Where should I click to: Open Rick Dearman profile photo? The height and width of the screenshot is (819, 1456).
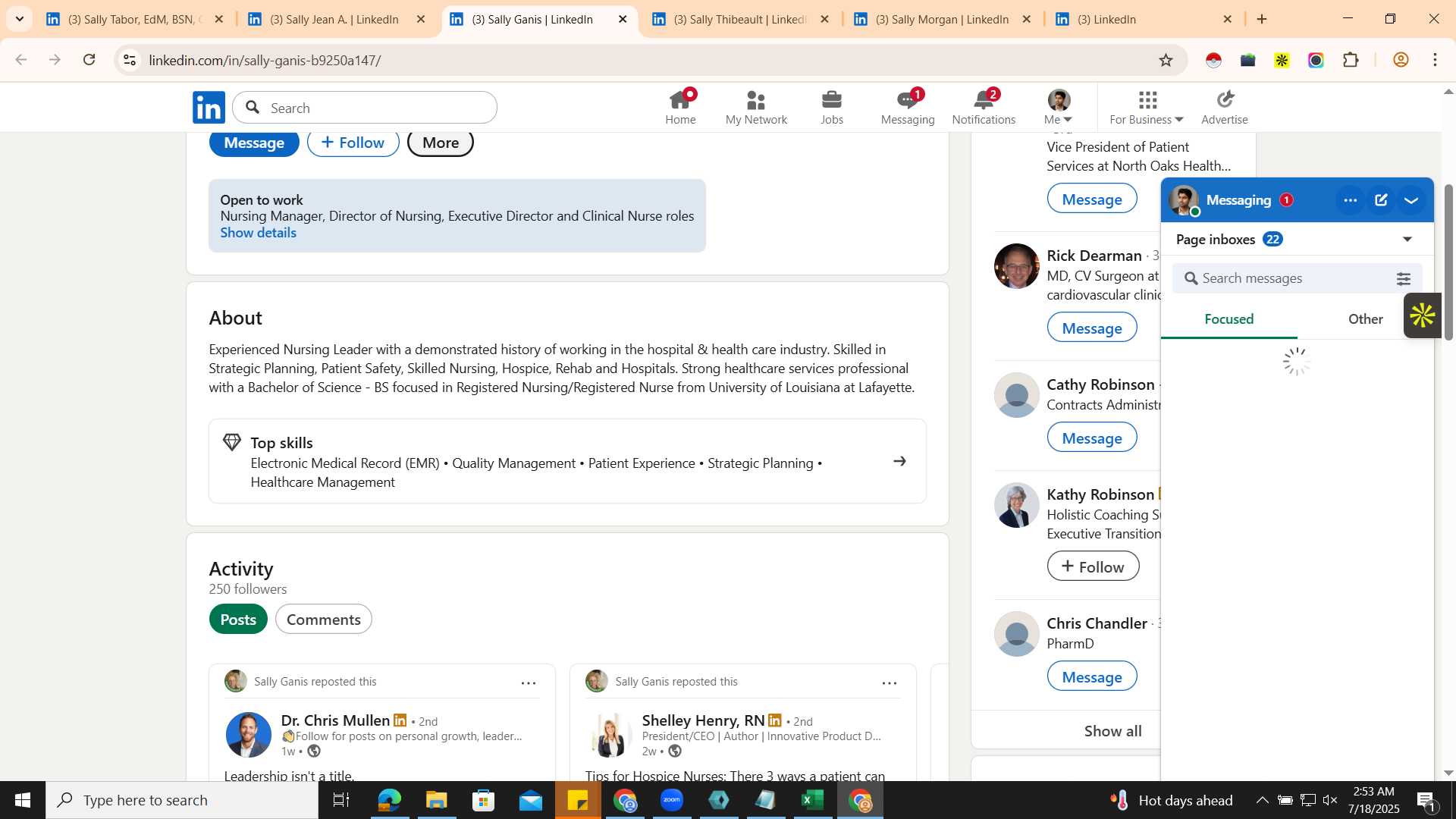click(1016, 266)
